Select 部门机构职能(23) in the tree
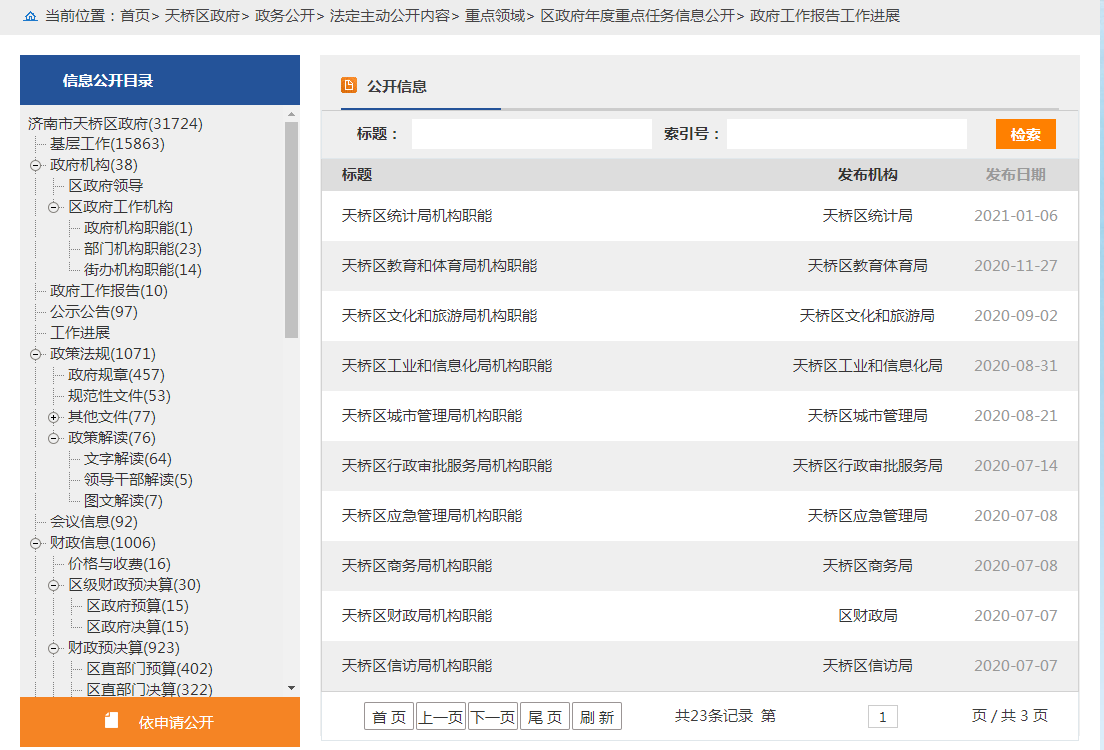 (x=142, y=249)
